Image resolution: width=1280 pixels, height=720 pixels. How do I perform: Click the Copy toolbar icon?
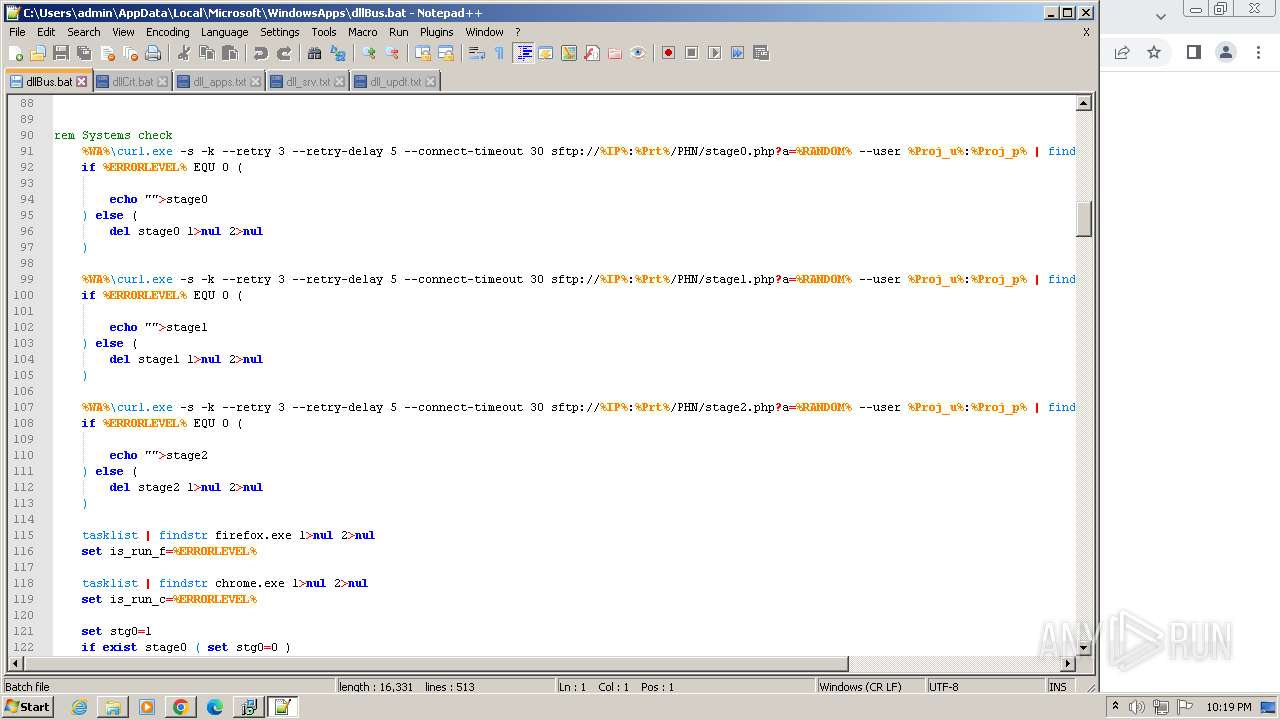[x=207, y=53]
